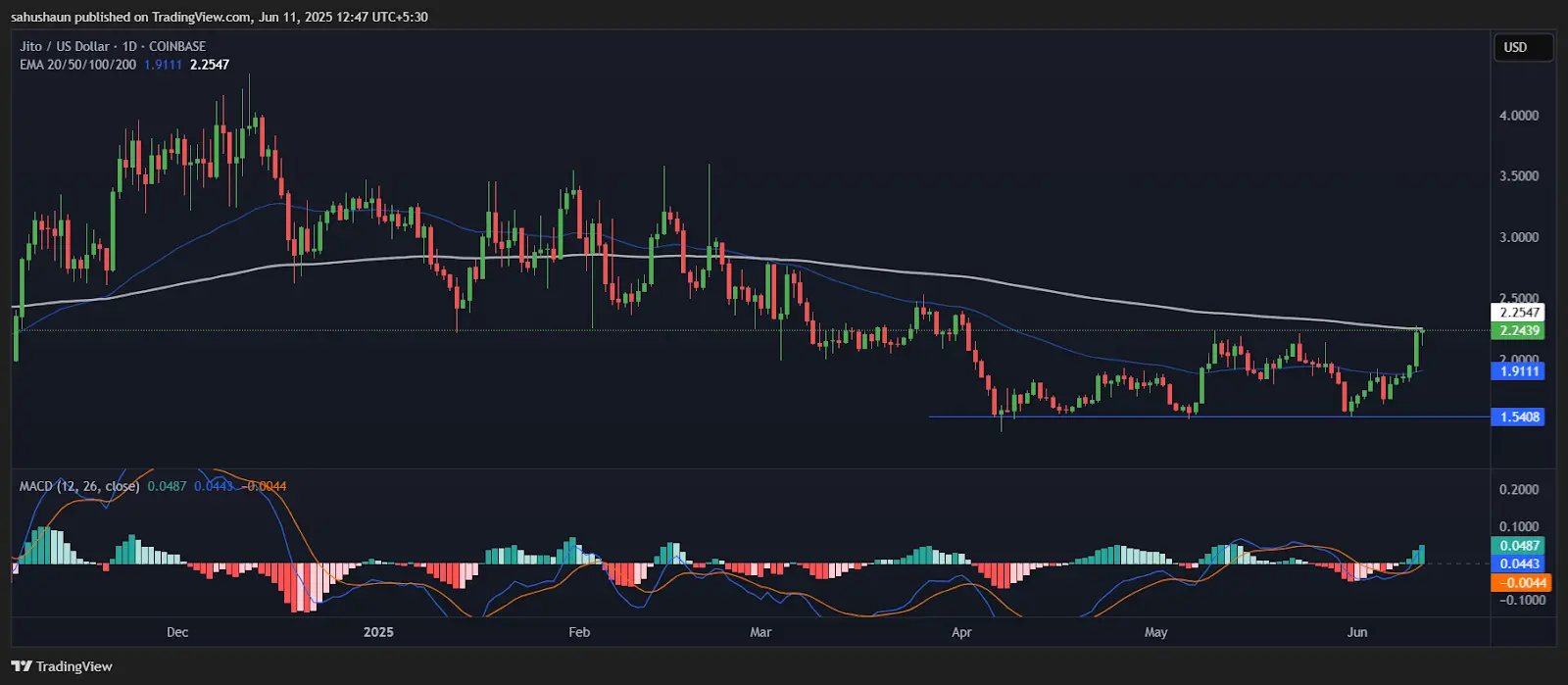
Task: Click the 4.0000 level on price axis
Action: click(1519, 116)
